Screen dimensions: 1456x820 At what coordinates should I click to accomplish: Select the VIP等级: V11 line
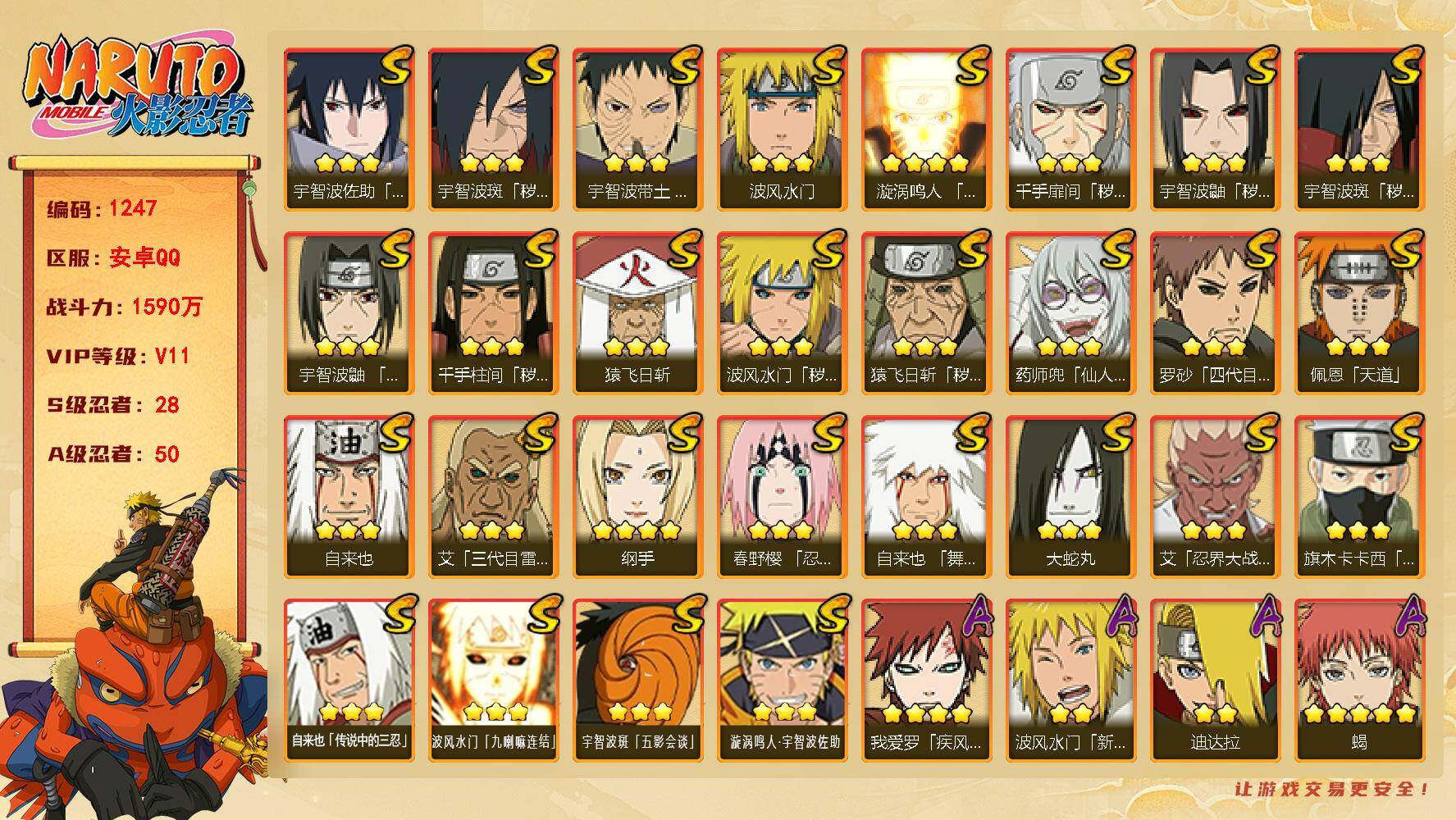coord(118,356)
